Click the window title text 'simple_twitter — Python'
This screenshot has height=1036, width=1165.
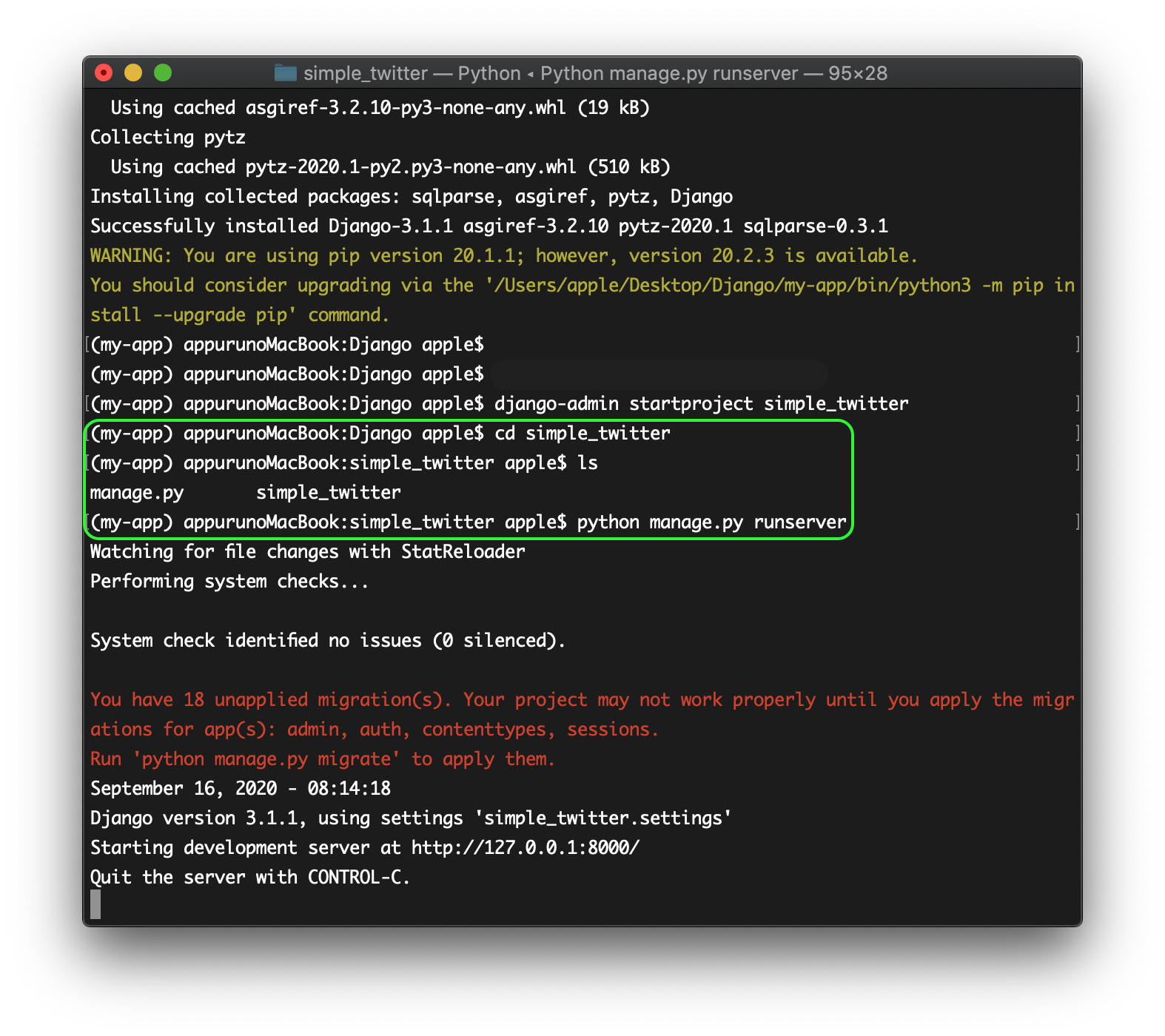412,73
